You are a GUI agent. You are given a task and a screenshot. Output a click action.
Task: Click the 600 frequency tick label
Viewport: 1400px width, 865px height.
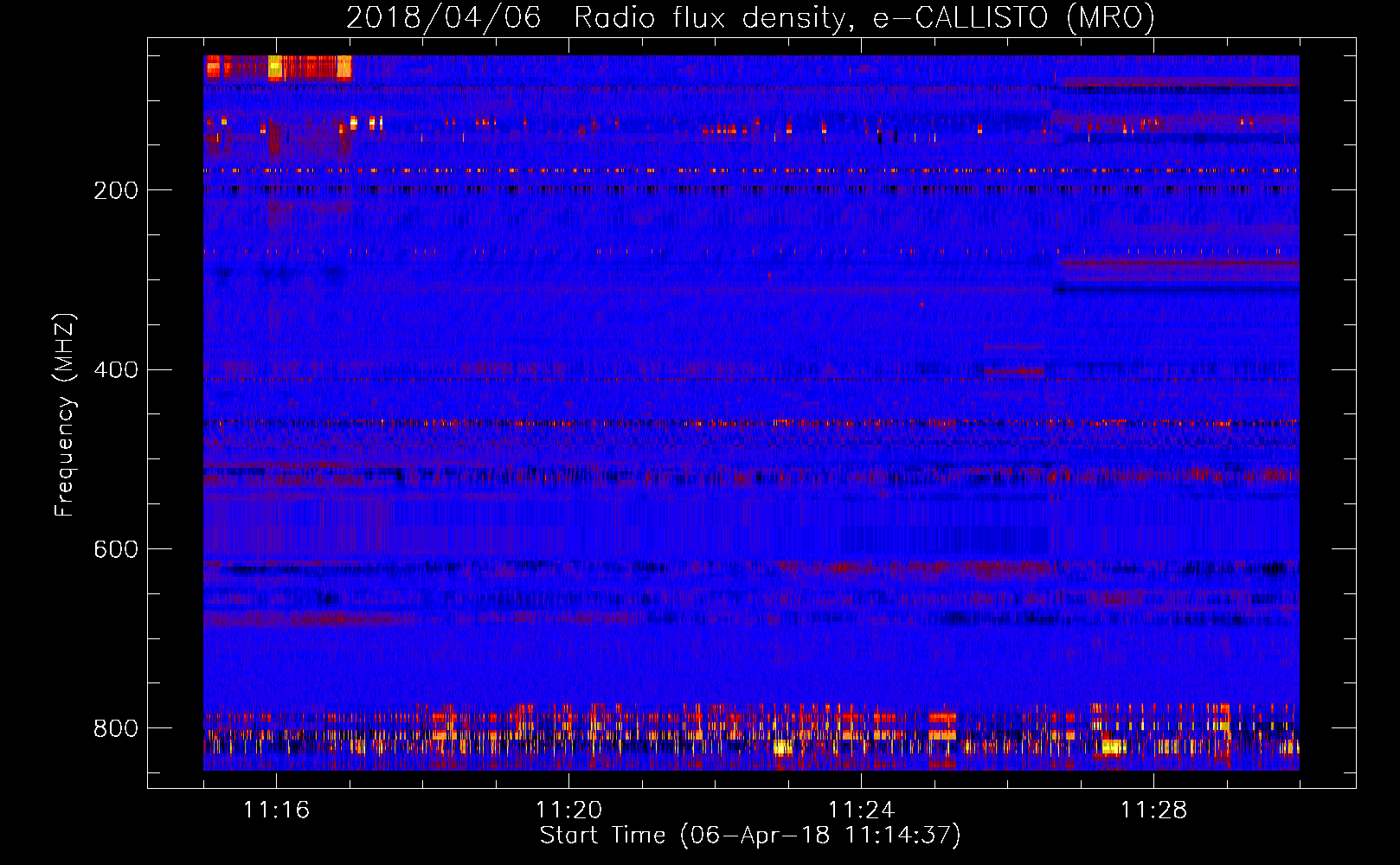click(x=115, y=549)
